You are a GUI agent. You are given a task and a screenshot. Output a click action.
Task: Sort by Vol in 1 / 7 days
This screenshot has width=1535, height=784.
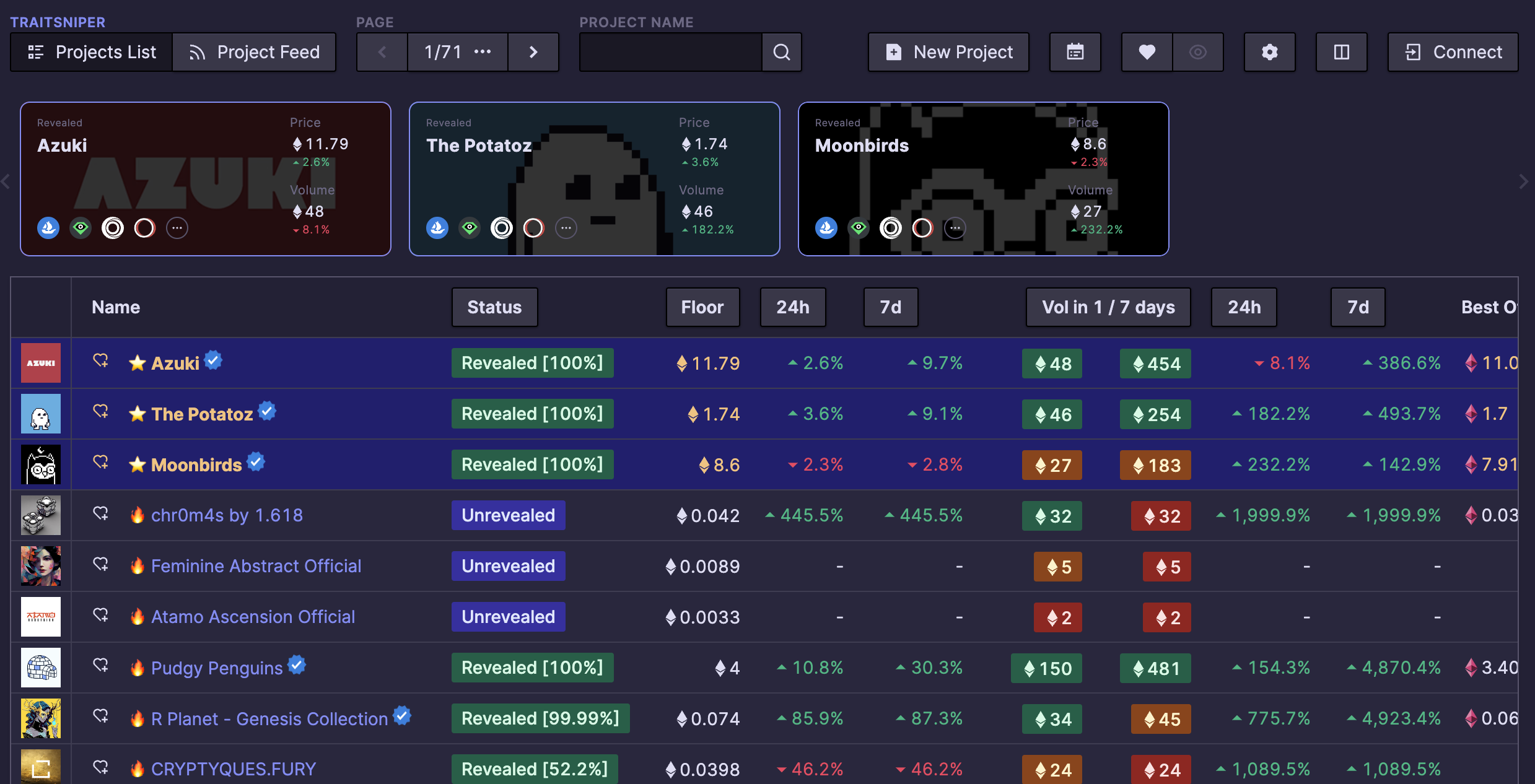pyautogui.click(x=1108, y=307)
